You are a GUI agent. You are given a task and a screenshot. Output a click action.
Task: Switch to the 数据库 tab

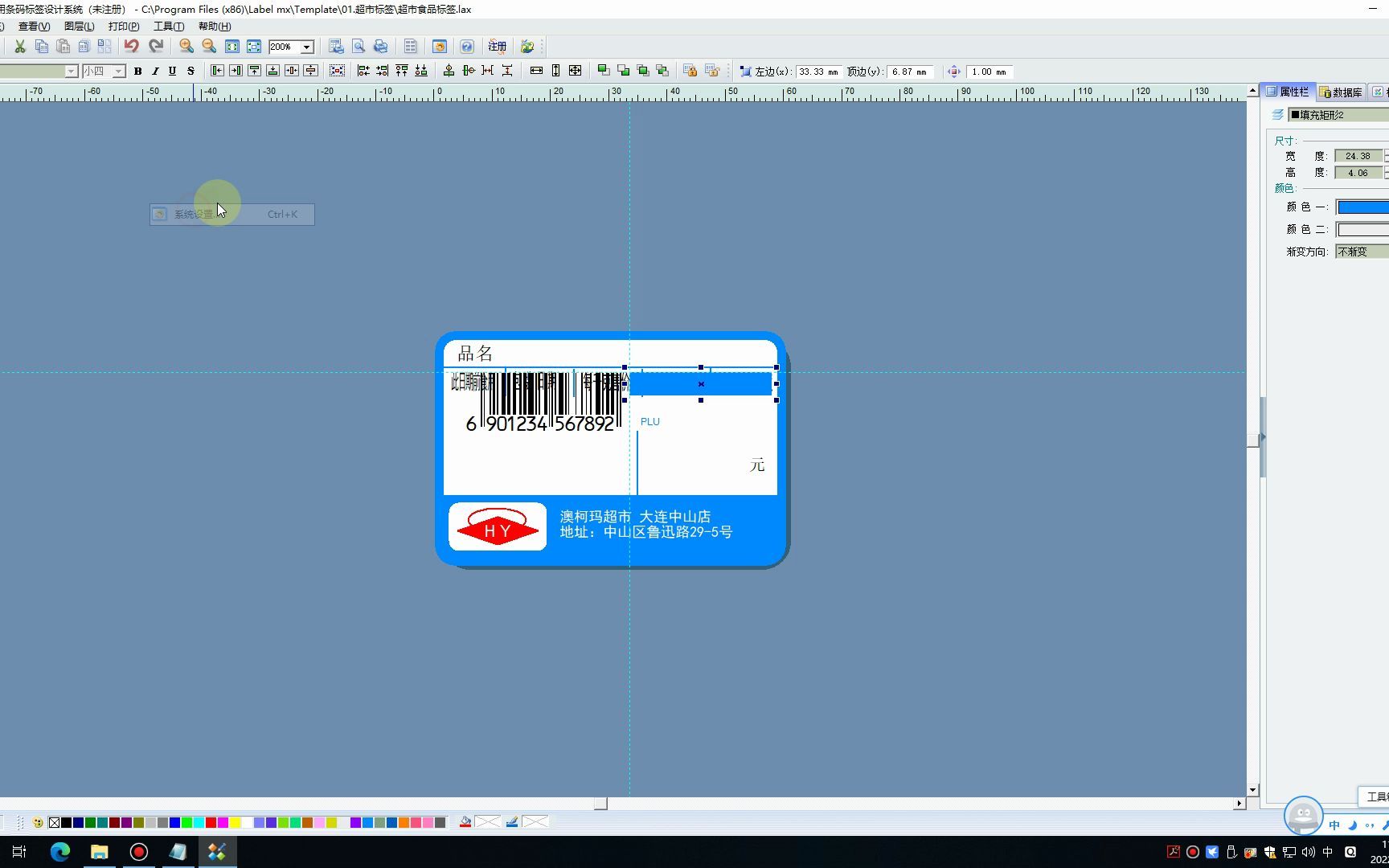[x=1341, y=92]
